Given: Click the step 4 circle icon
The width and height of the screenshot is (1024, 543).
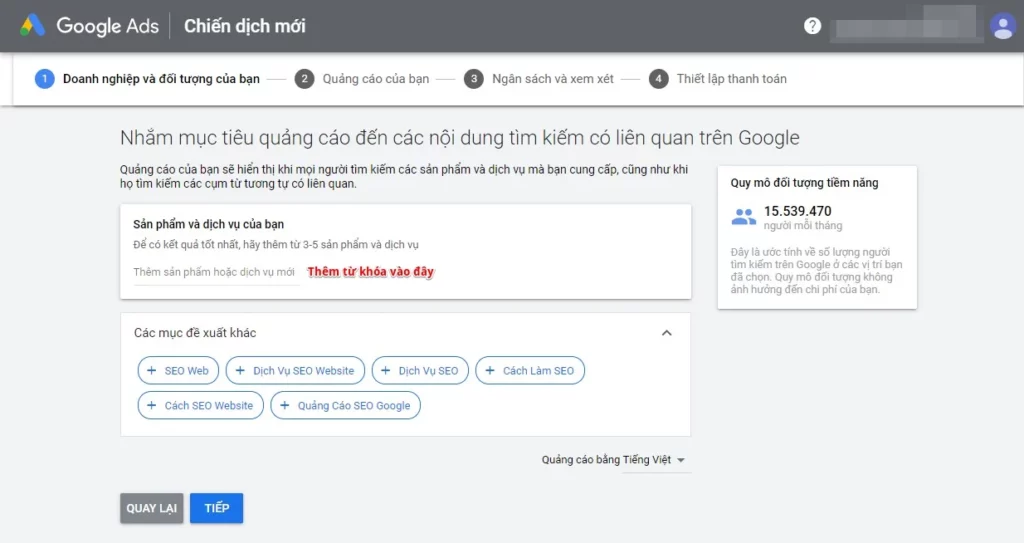Looking at the screenshot, I should [658, 79].
